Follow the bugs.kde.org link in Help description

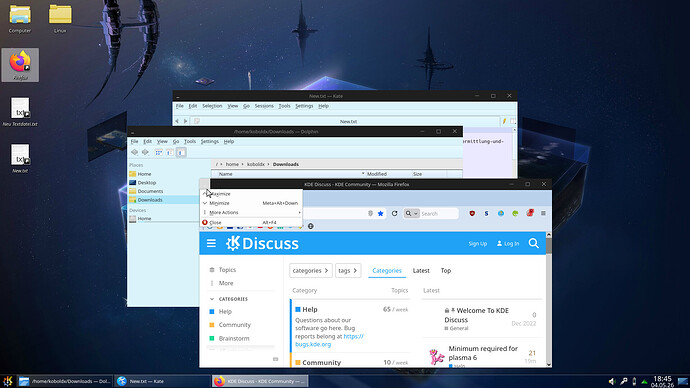pos(330,340)
